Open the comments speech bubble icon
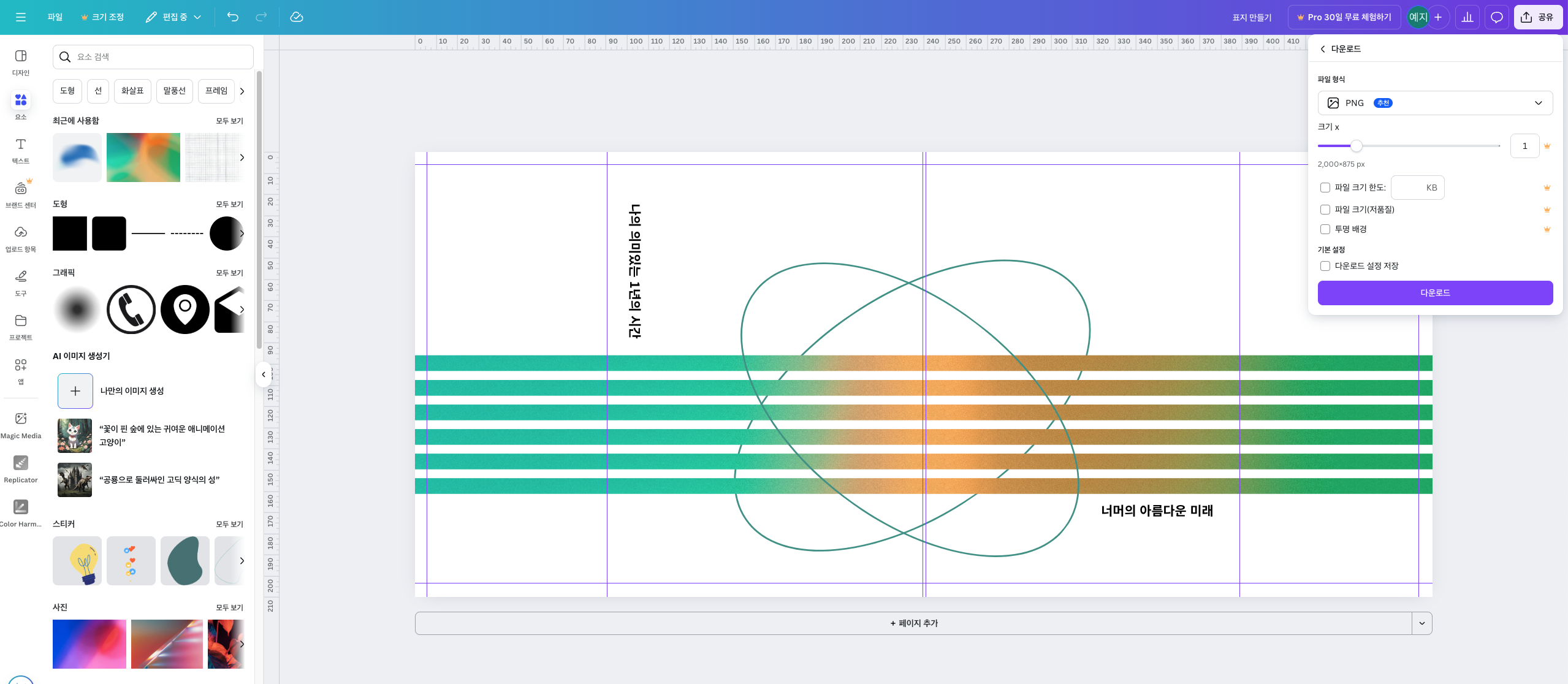Viewport: 1568px width, 684px height. click(1496, 17)
